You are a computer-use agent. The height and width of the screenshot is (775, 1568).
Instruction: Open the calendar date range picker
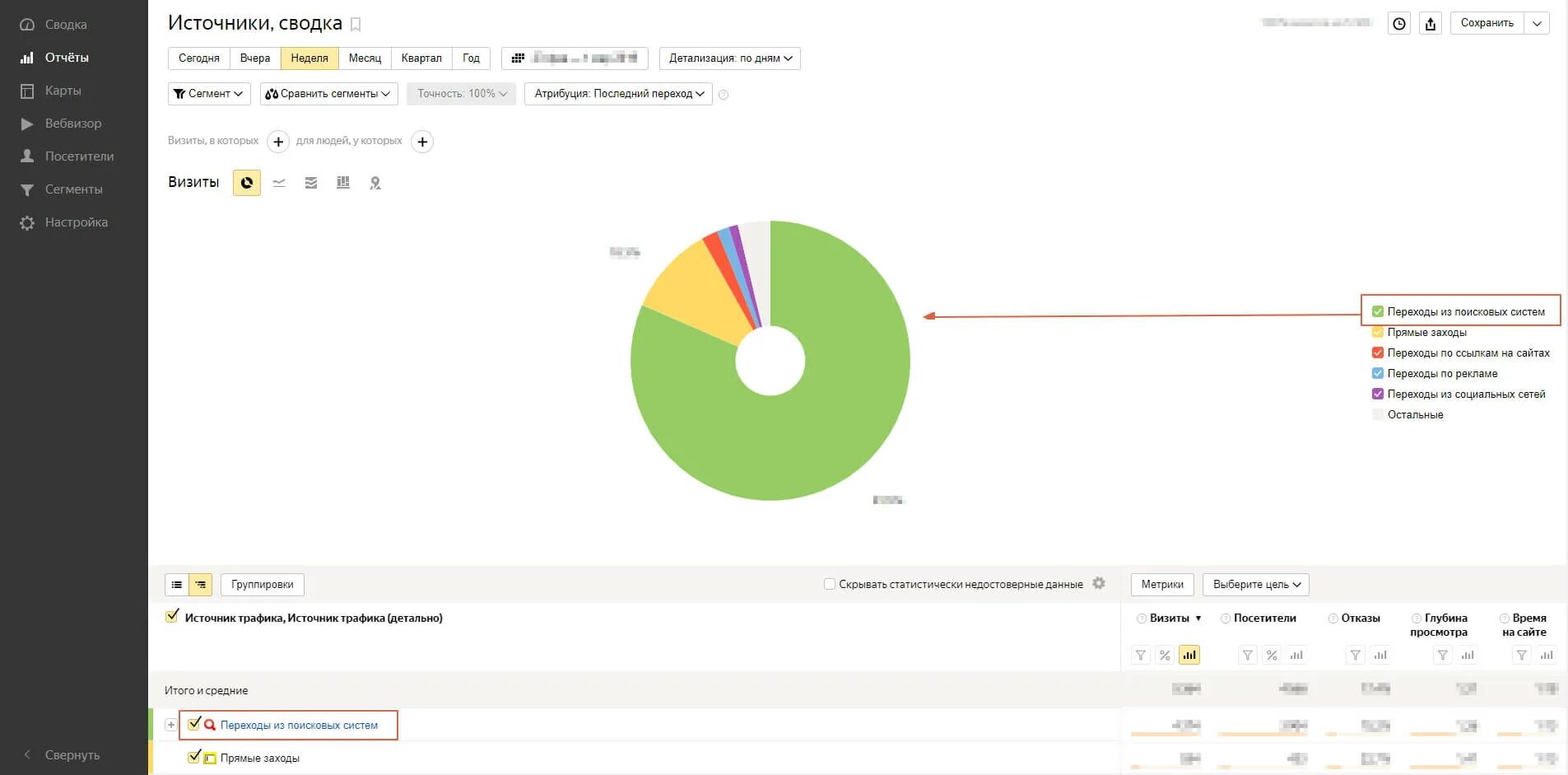pyautogui.click(x=575, y=58)
